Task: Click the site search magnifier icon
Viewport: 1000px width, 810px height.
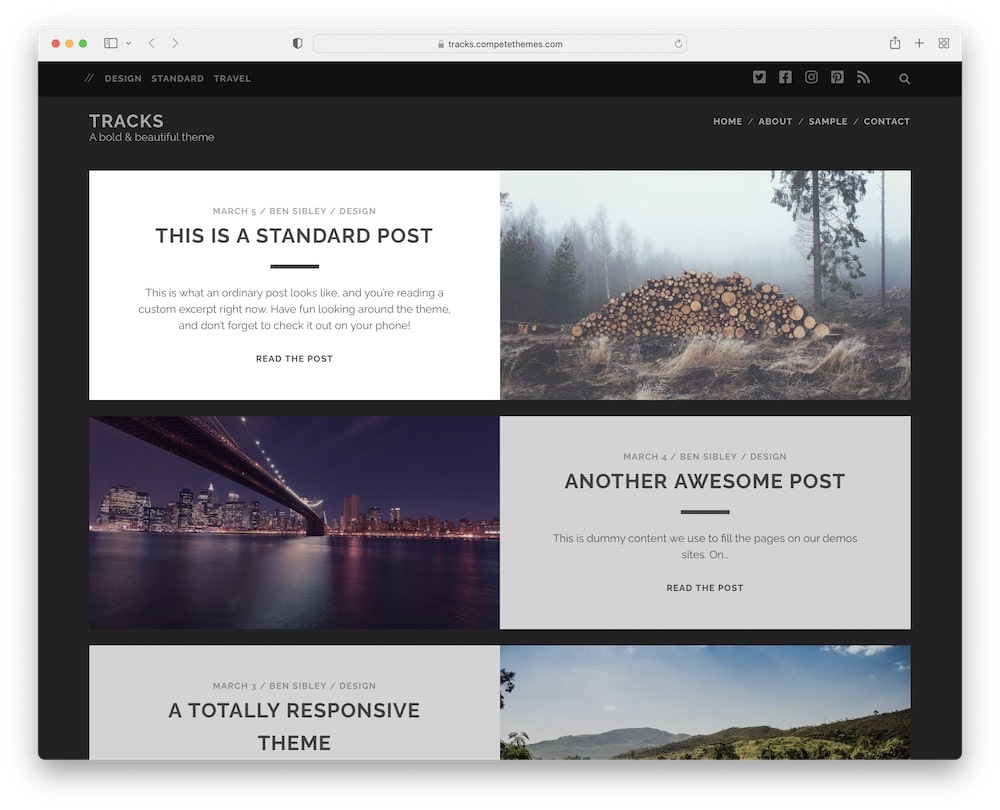Action: point(904,78)
